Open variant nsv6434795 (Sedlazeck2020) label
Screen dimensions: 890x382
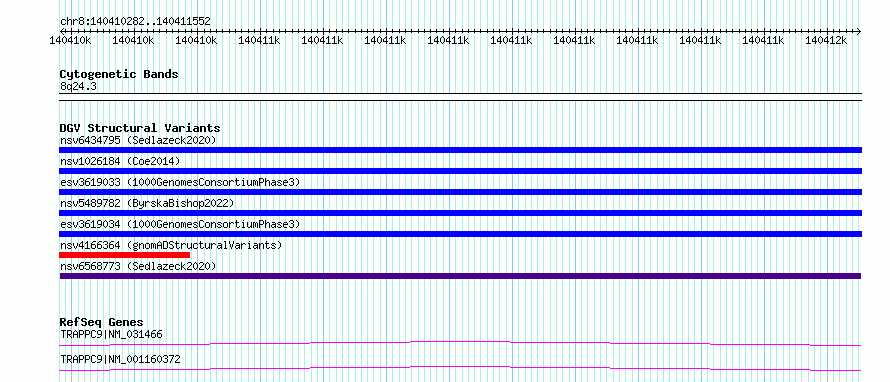tap(138, 140)
